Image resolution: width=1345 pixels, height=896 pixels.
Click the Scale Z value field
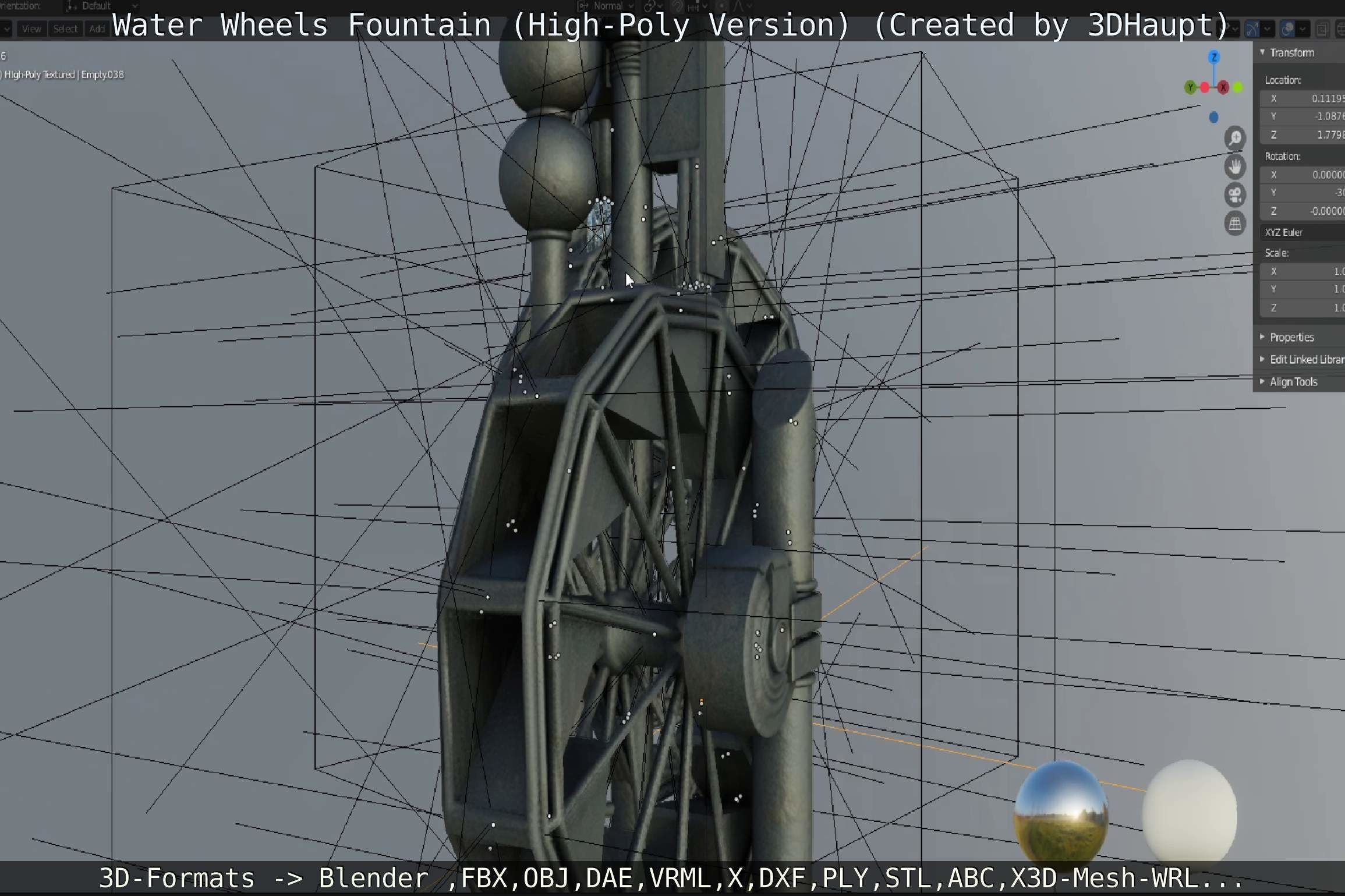click(1302, 307)
